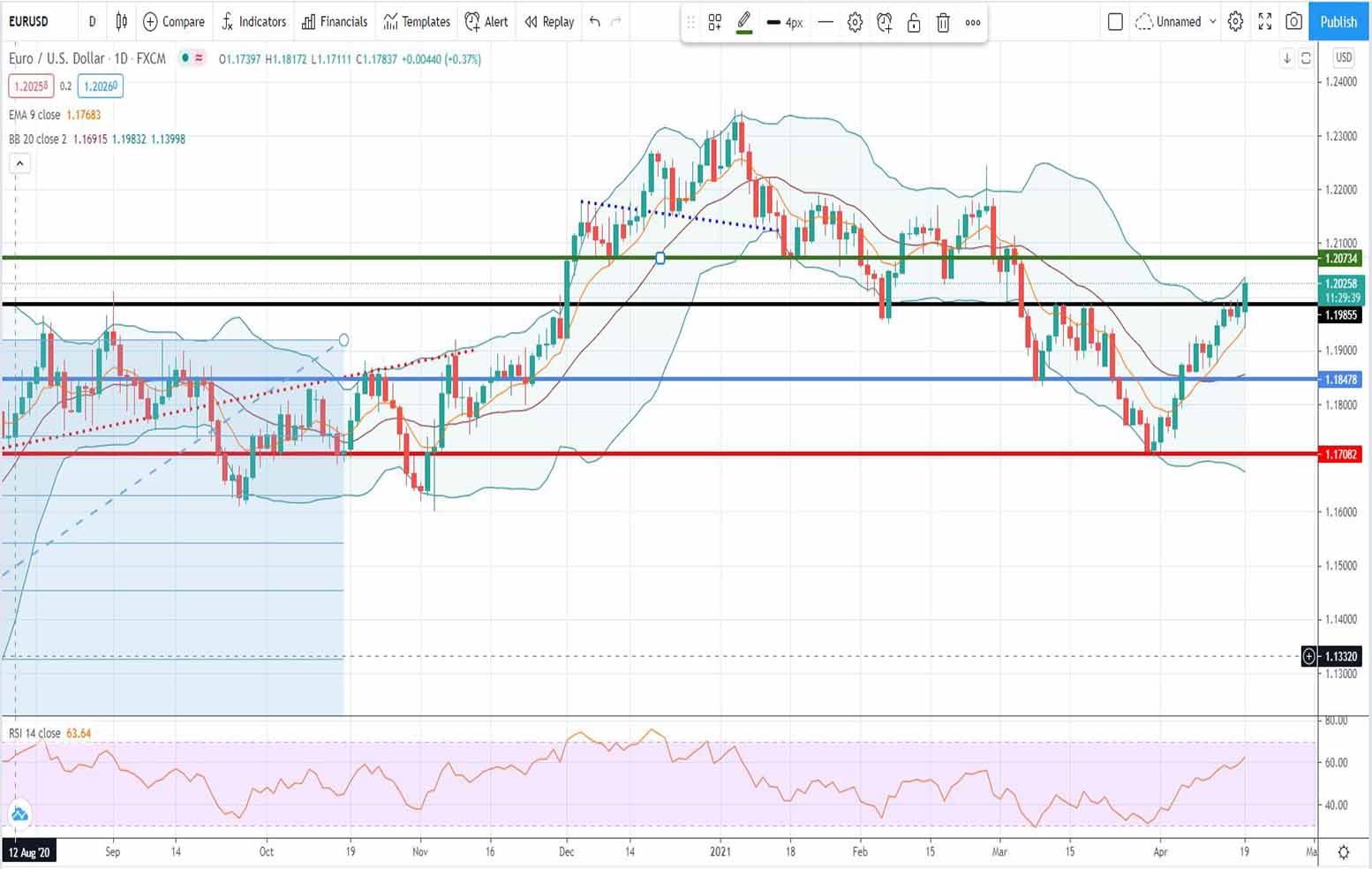Delete the selected drawing with trash icon
The height and width of the screenshot is (869, 1372).
943,23
